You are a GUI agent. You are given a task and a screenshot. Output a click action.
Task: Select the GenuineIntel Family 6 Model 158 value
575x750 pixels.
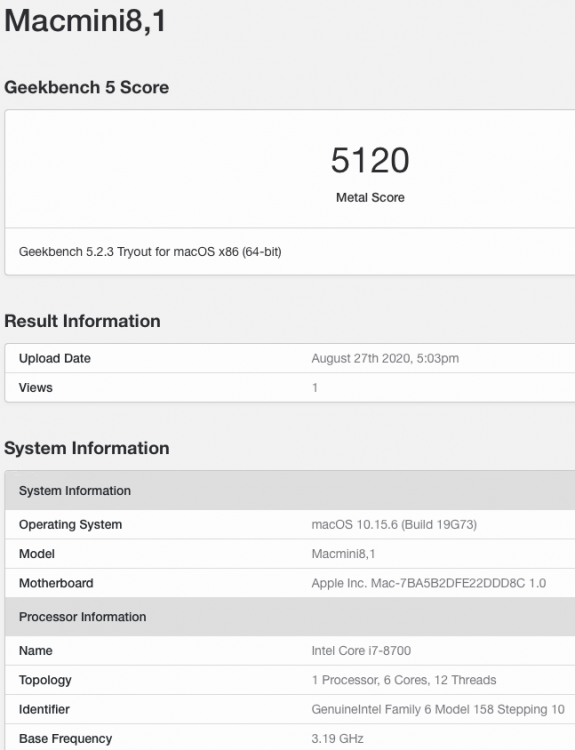(438, 709)
